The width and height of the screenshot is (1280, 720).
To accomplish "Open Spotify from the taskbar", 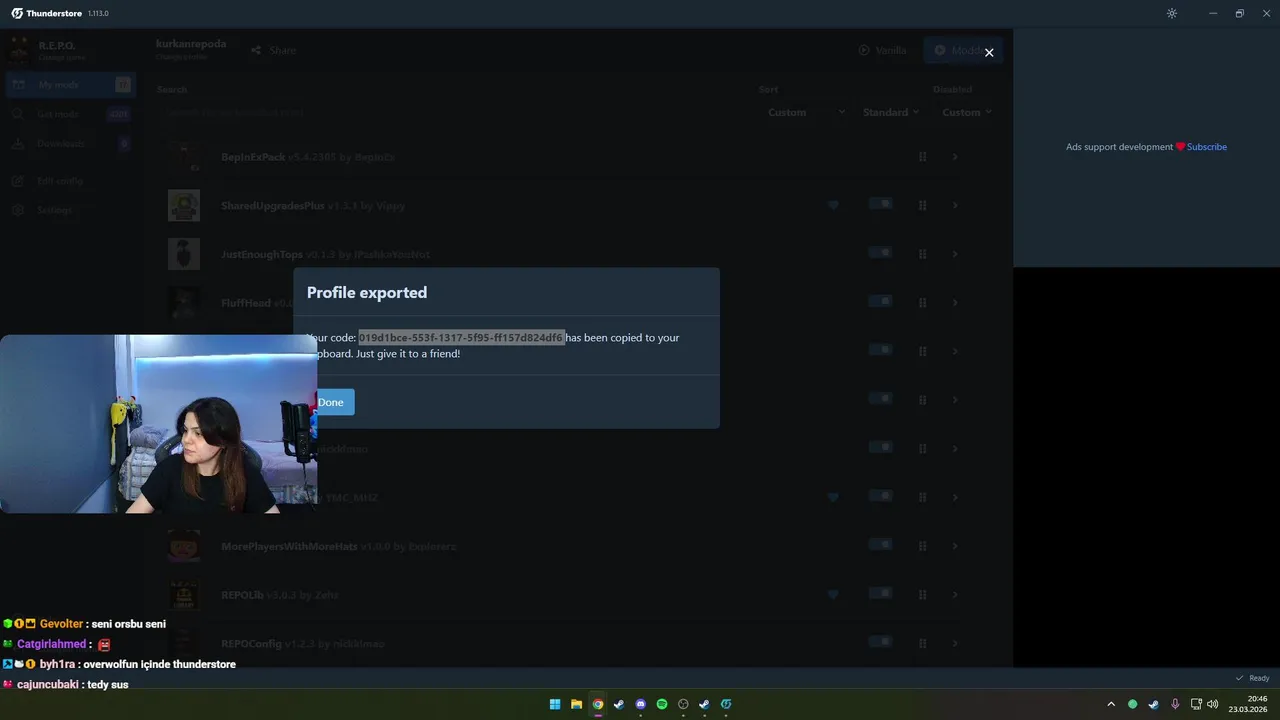I will pyautogui.click(x=662, y=704).
